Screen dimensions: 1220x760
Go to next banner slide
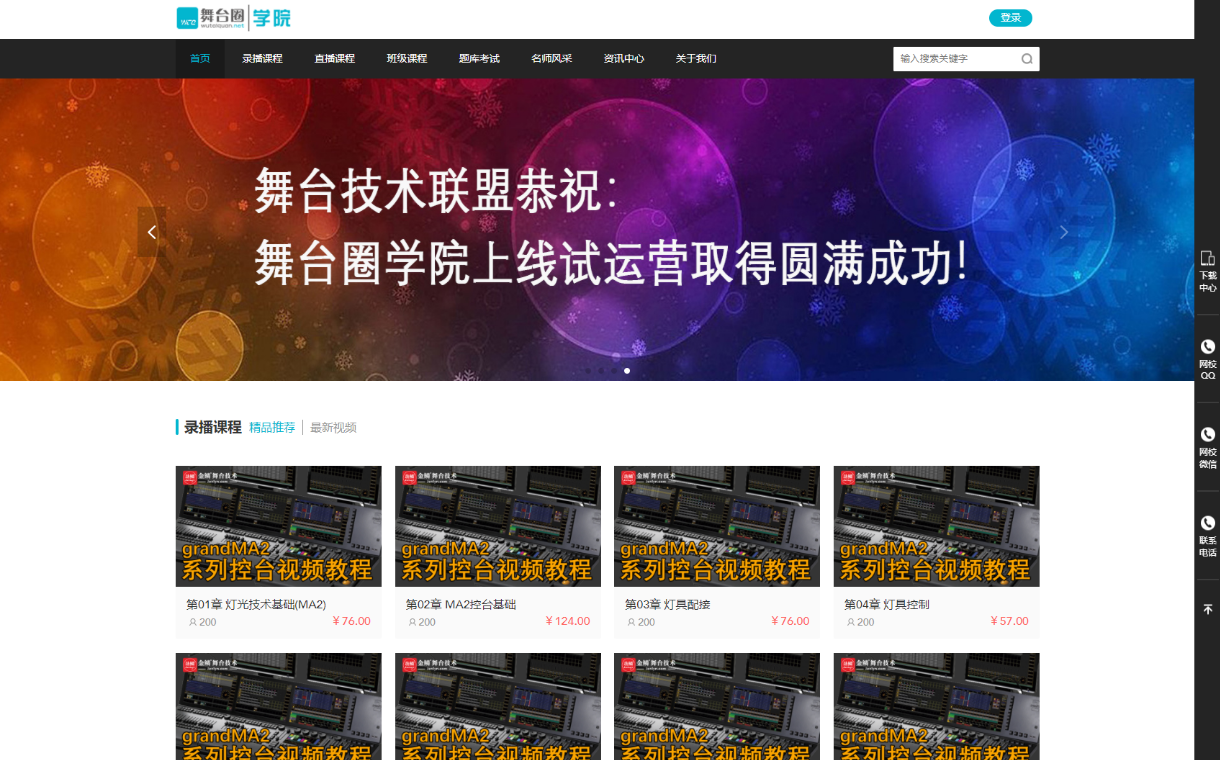click(1063, 232)
